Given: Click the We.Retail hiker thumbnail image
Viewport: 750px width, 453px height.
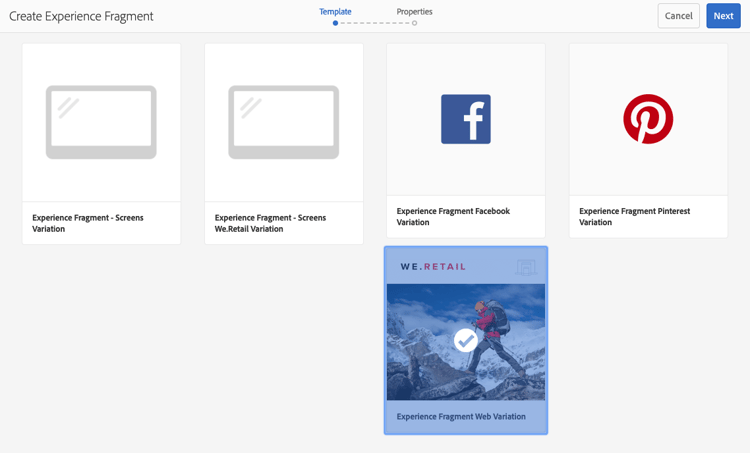Looking at the screenshot, I should click(466, 342).
